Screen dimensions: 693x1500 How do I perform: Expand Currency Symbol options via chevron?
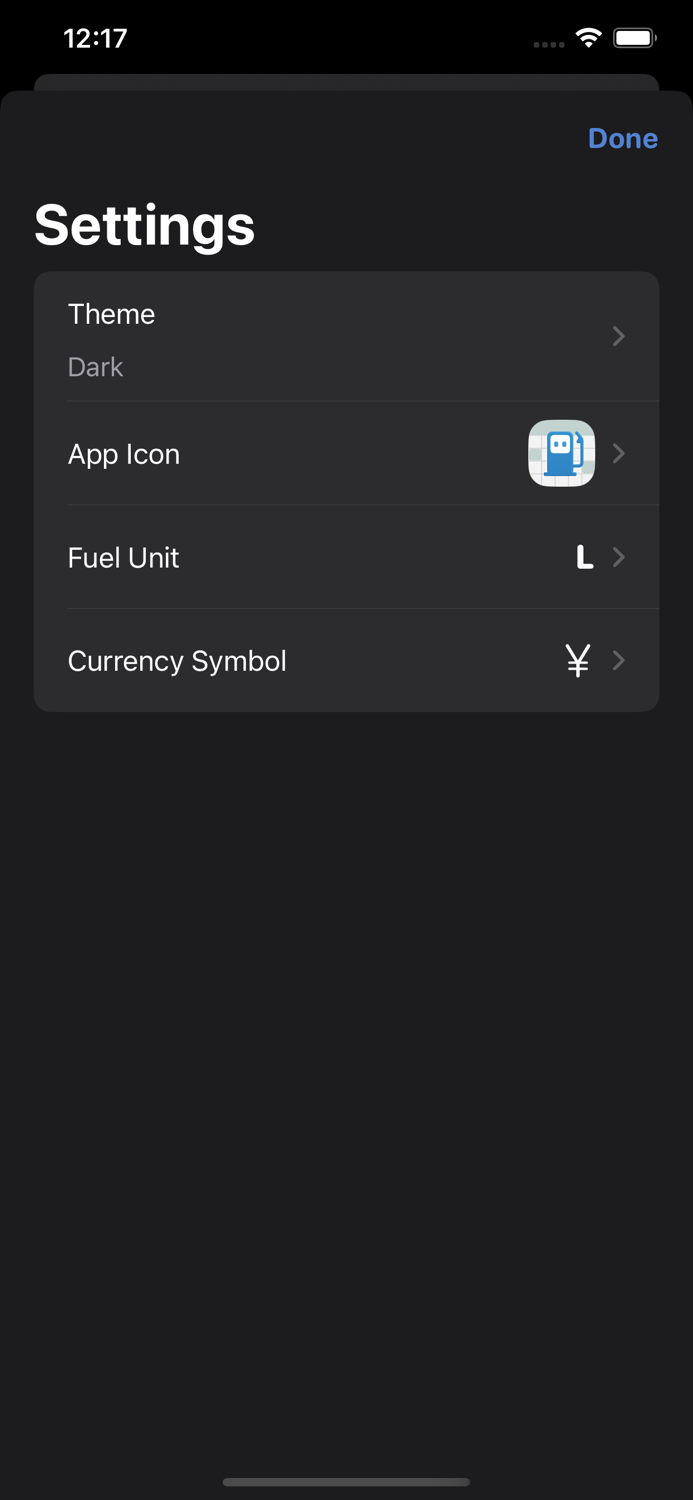point(618,660)
